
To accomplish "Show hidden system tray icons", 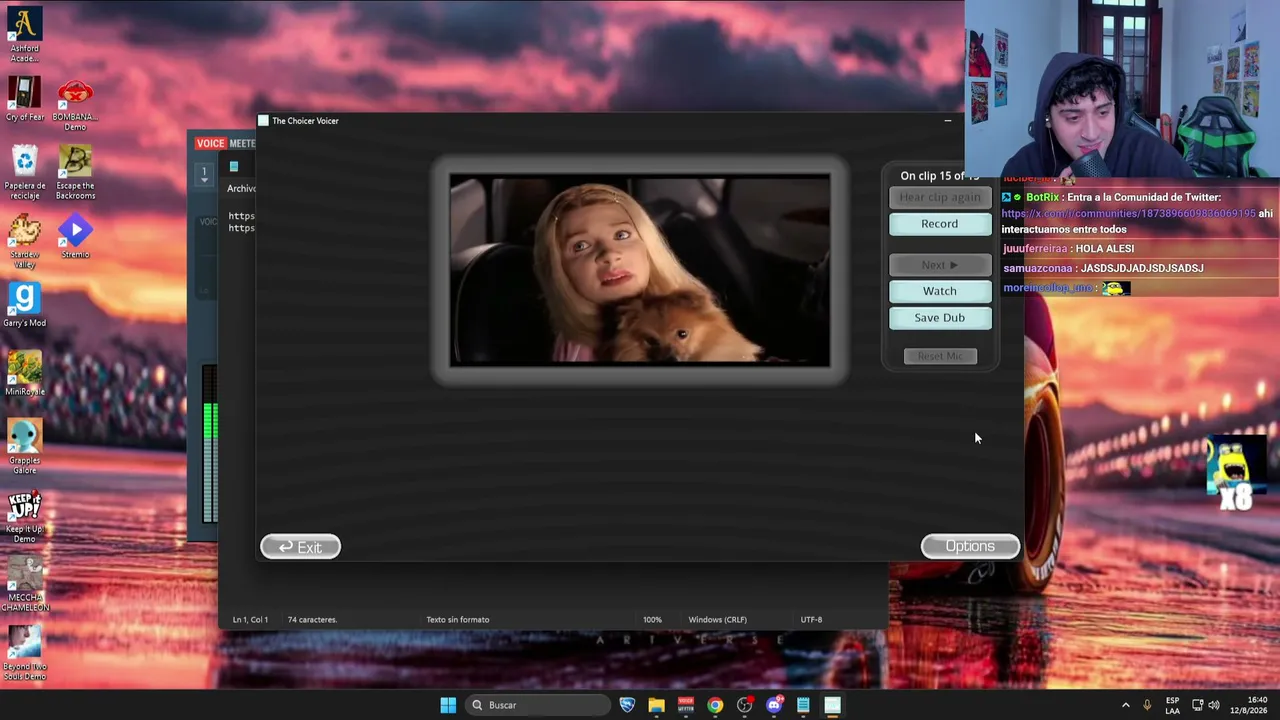I will click(x=1125, y=705).
